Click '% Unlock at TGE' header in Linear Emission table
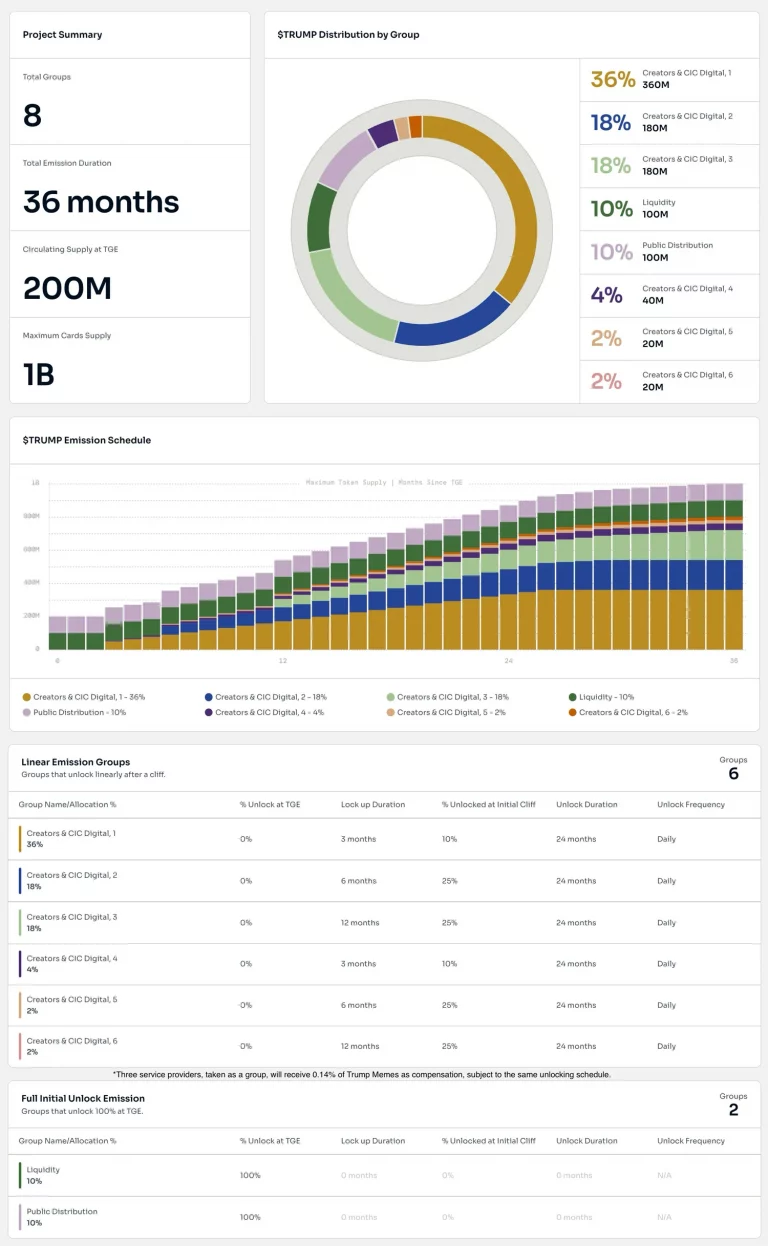This screenshot has height=1246, width=768. coord(270,804)
